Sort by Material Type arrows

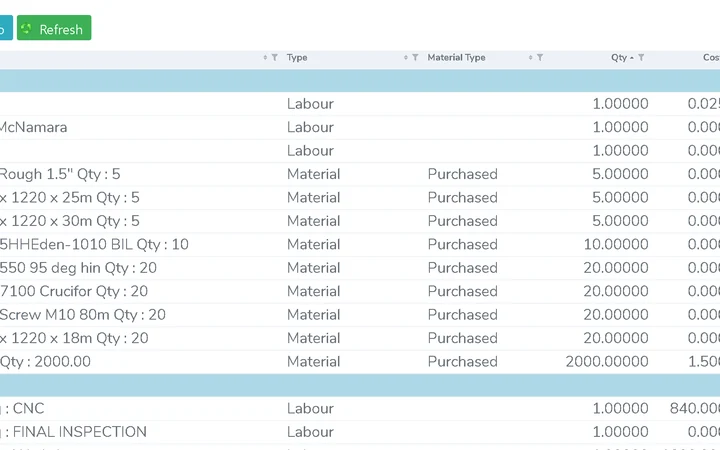click(x=530, y=57)
